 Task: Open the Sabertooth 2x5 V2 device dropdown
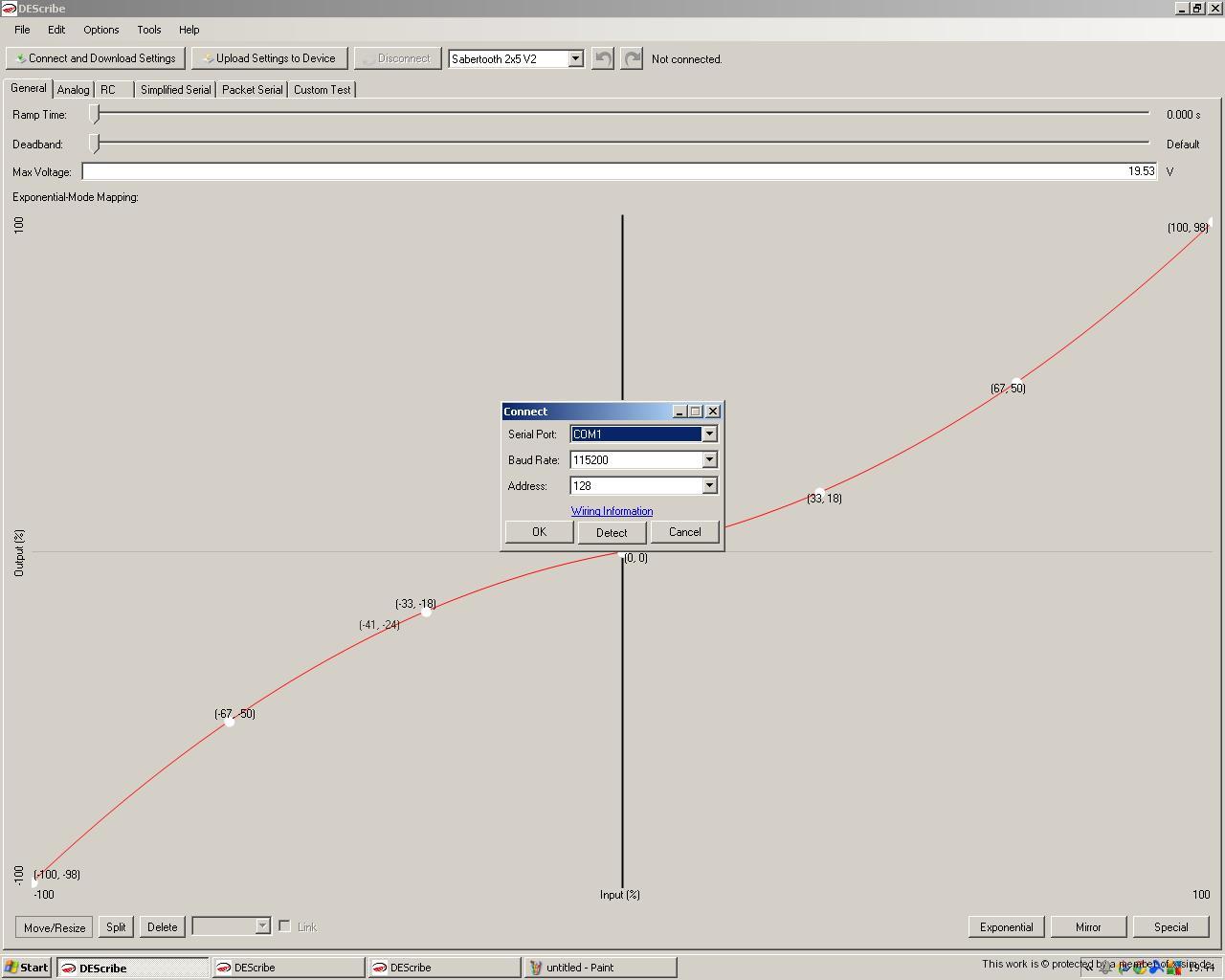[x=575, y=59]
